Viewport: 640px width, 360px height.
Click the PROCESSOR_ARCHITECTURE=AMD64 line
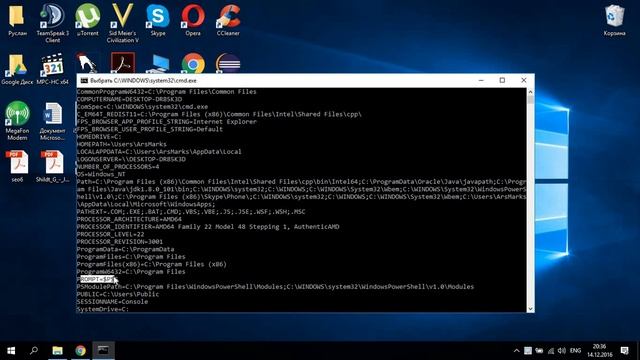tap(129, 219)
